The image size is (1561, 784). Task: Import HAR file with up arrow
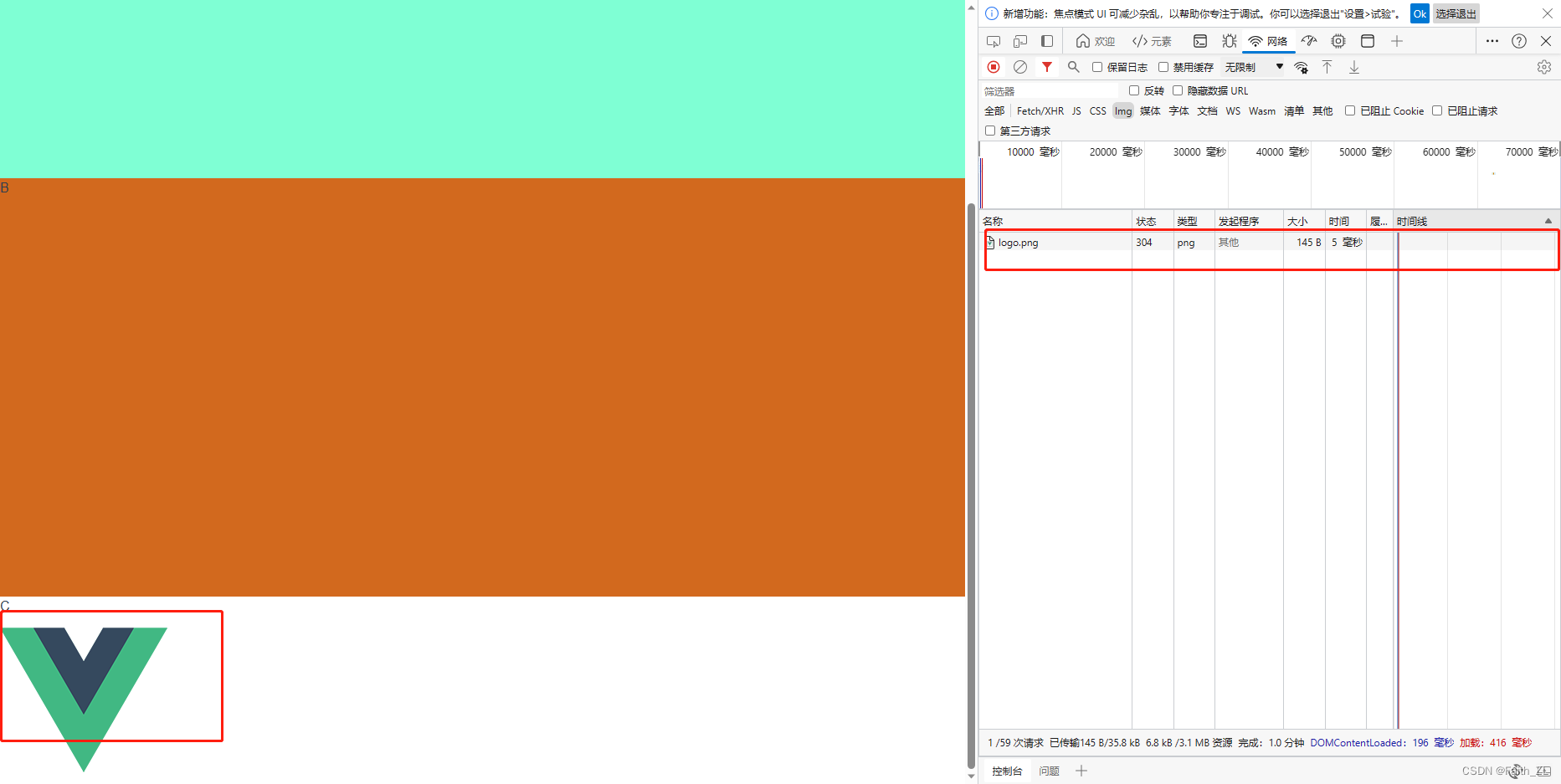point(1327,67)
